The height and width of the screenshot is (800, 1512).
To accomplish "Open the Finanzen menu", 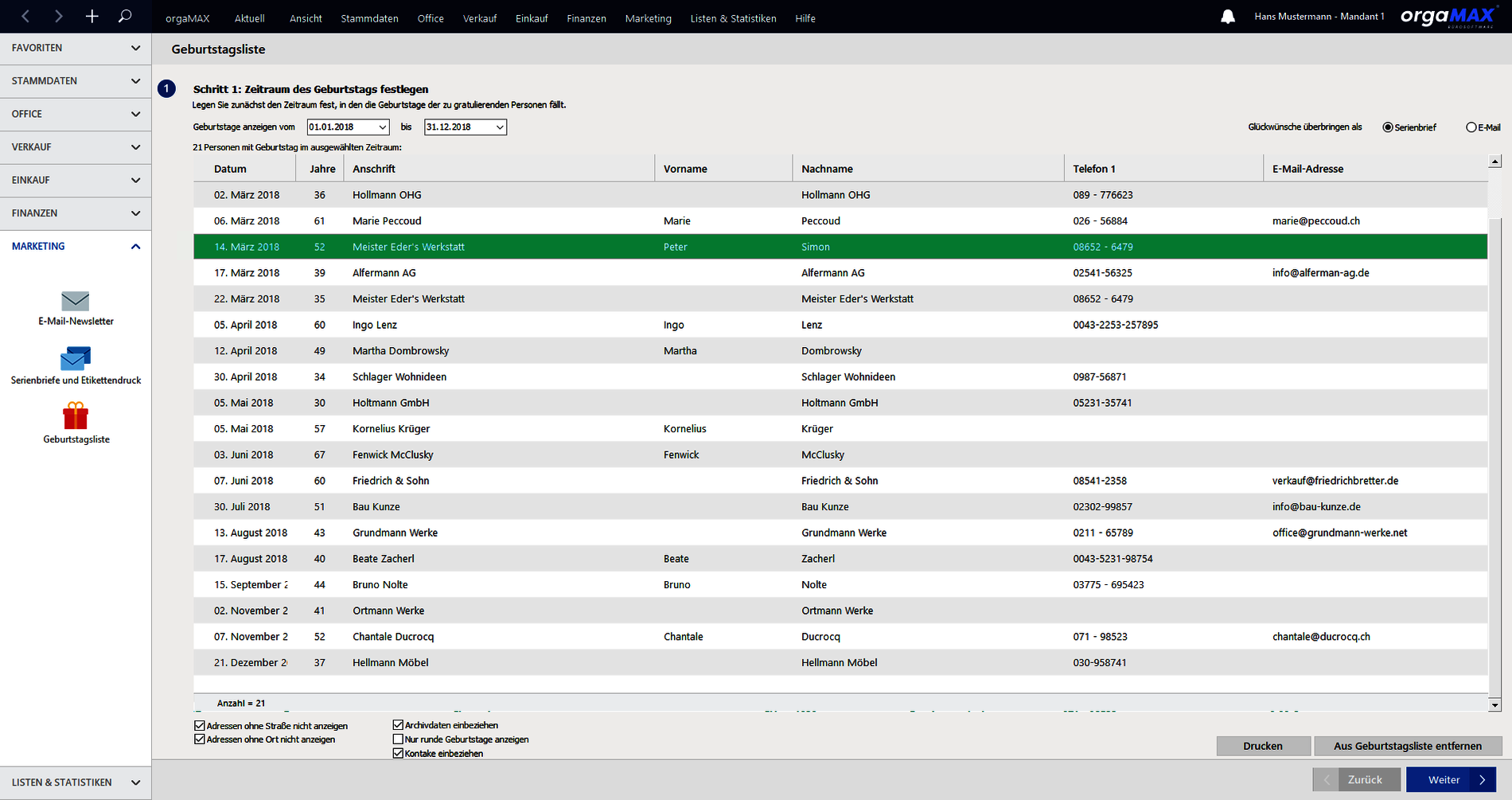I will [x=586, y=18].
